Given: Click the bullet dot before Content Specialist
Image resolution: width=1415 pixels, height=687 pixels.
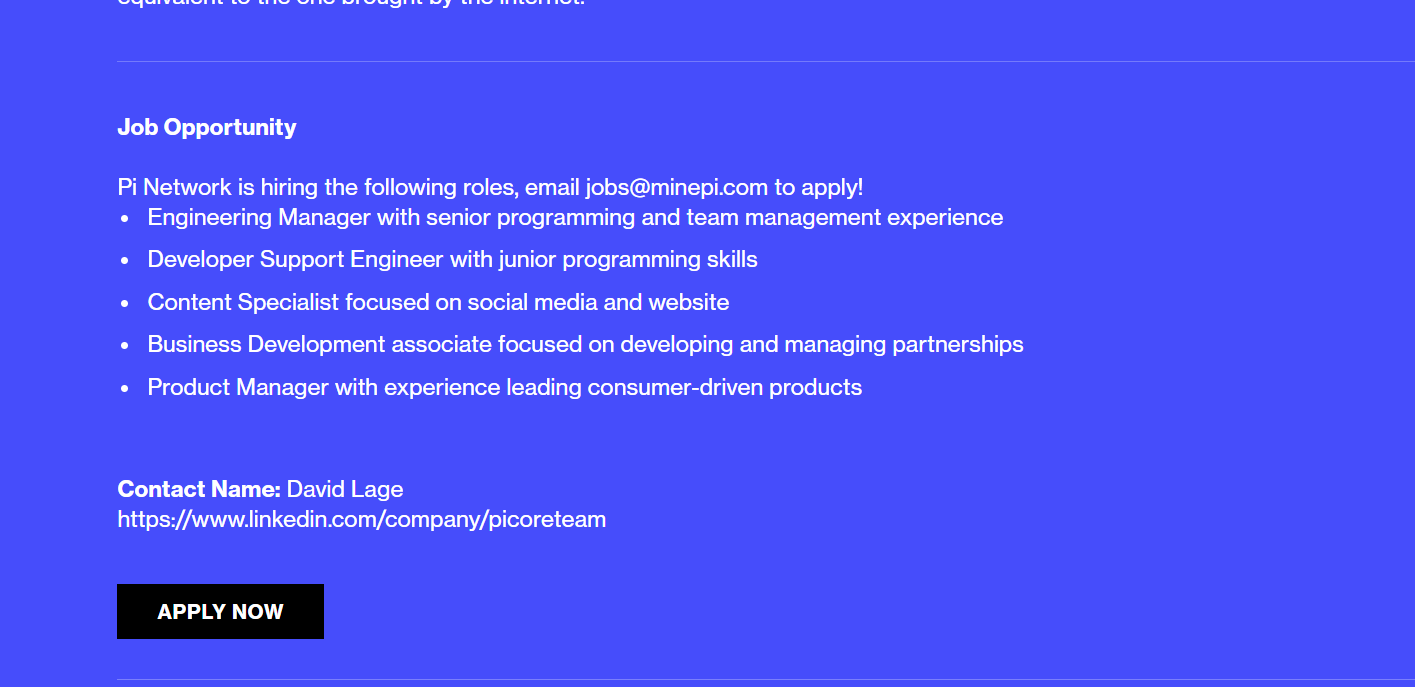Looking at the screenshot, I should click(x=125, y=303).
